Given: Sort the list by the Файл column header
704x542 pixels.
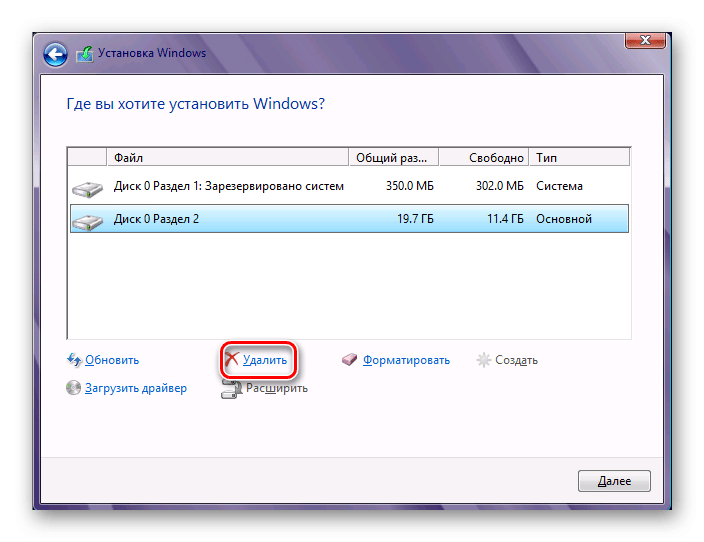Looking at the screenshot, I should [227, 157].
